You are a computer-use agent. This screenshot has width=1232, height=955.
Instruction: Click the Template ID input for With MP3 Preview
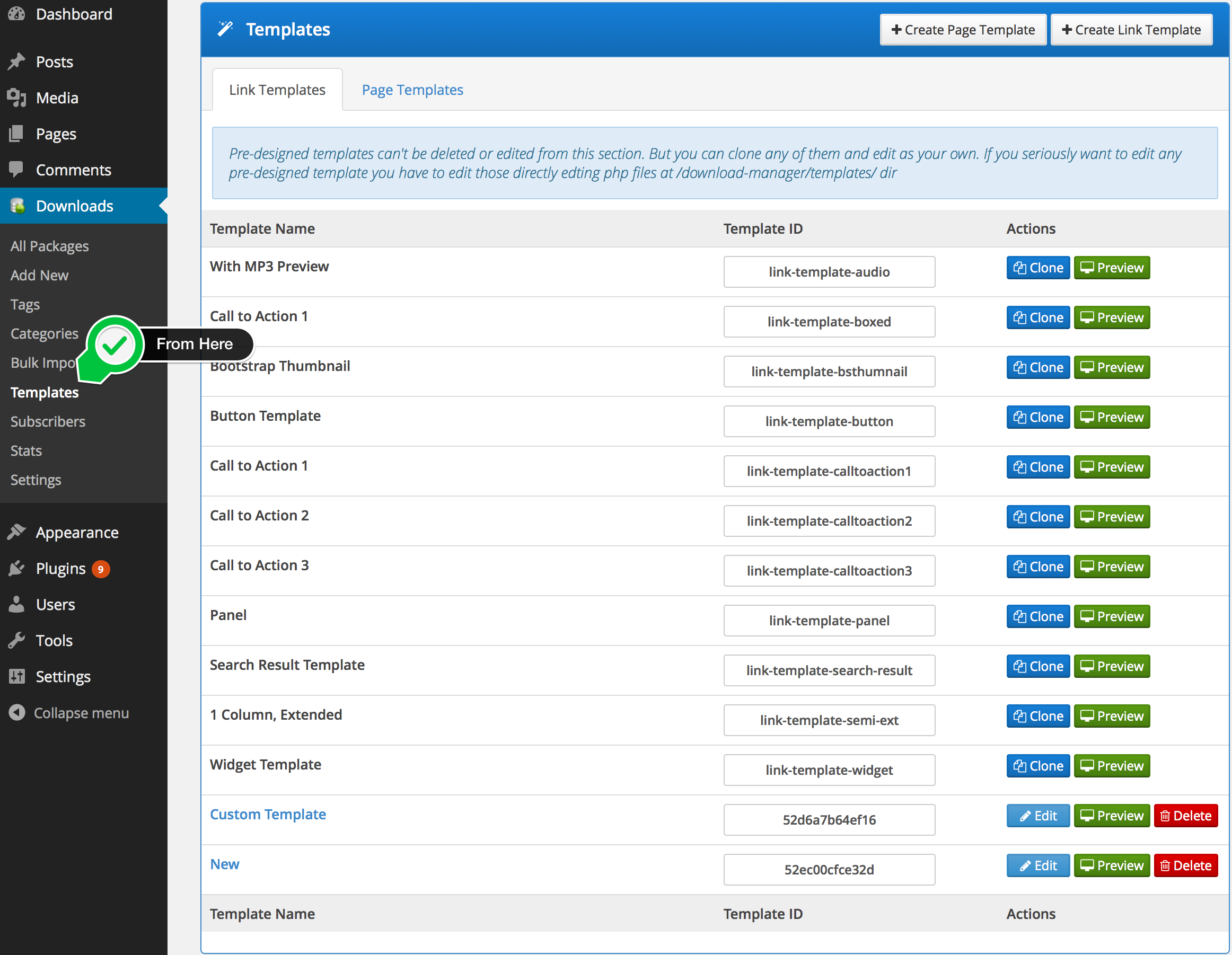pyautogui.click(x=828, y=271)
